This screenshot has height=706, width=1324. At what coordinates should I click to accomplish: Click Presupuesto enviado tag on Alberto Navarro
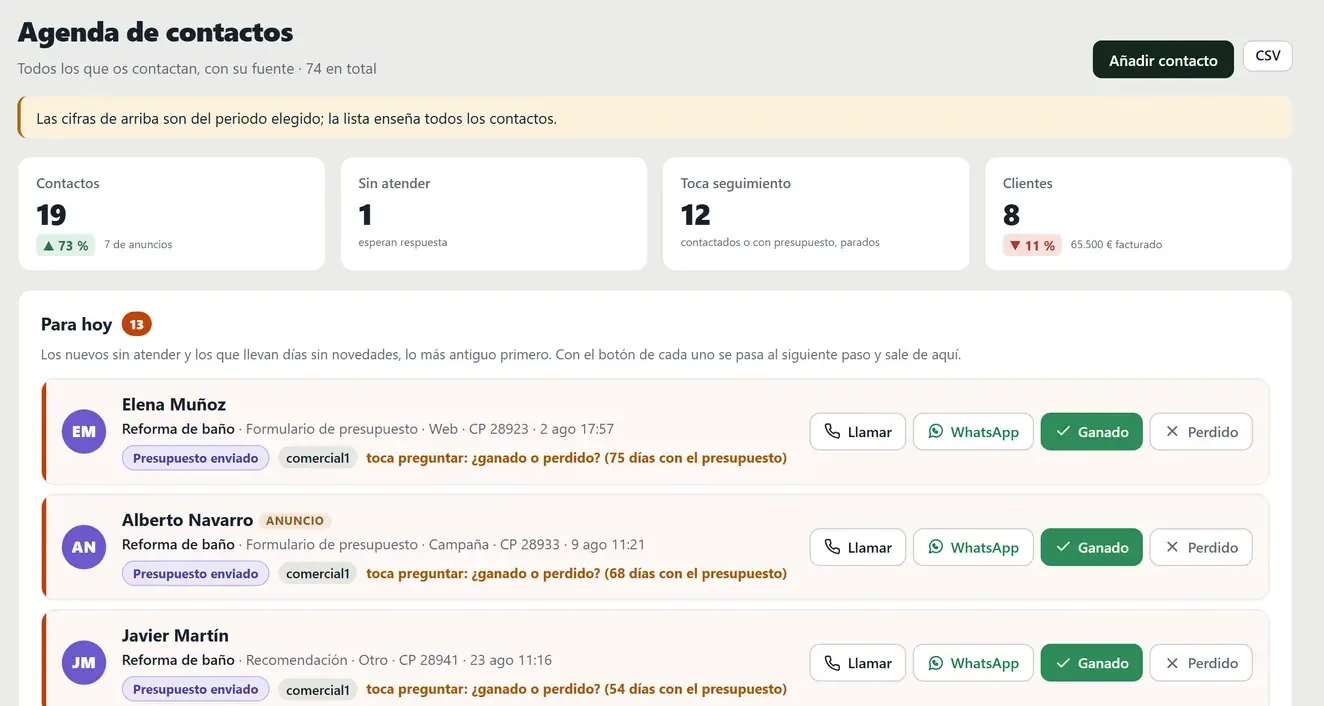coord(196,573)
